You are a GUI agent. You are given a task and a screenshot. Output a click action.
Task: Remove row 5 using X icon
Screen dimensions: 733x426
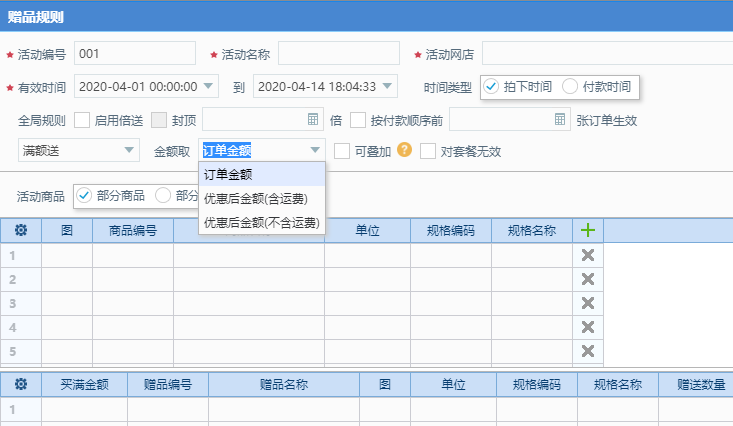click(x=588, y=351)
